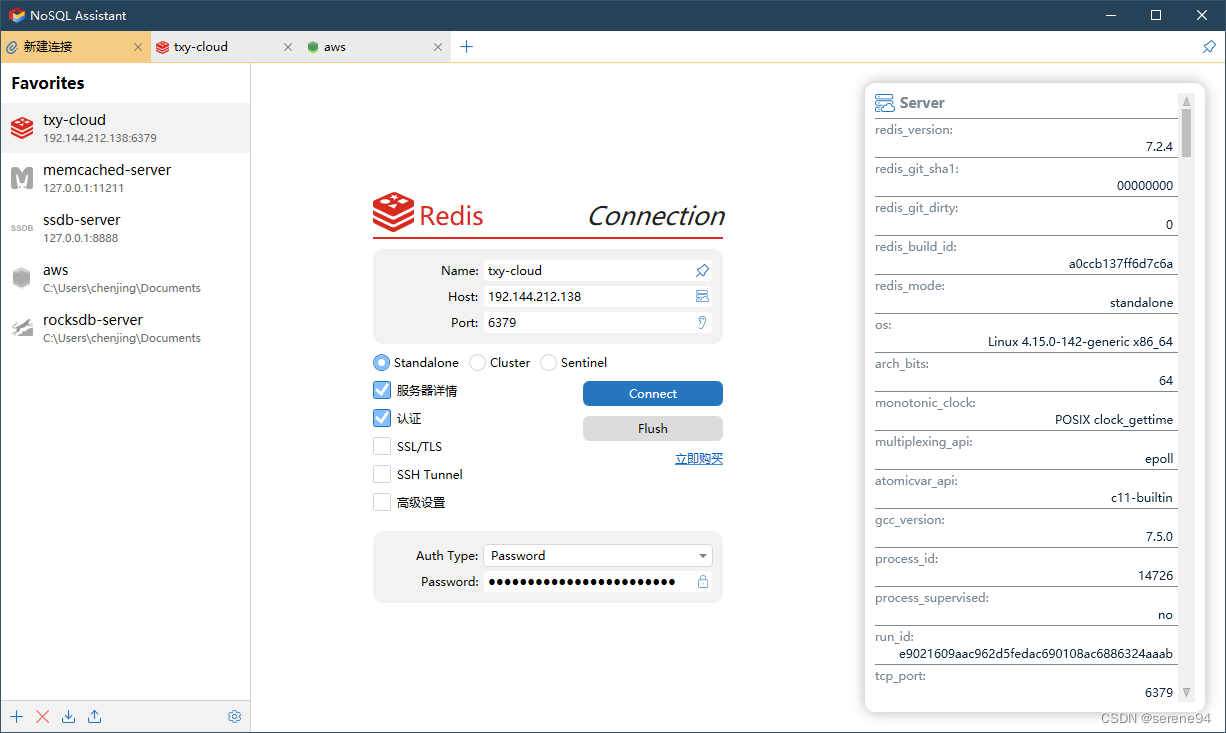The image size is (1226, 733).
Task: Enable the SSL/TLS checkbox
Action: pyautogui.click(x=382, y=447)
